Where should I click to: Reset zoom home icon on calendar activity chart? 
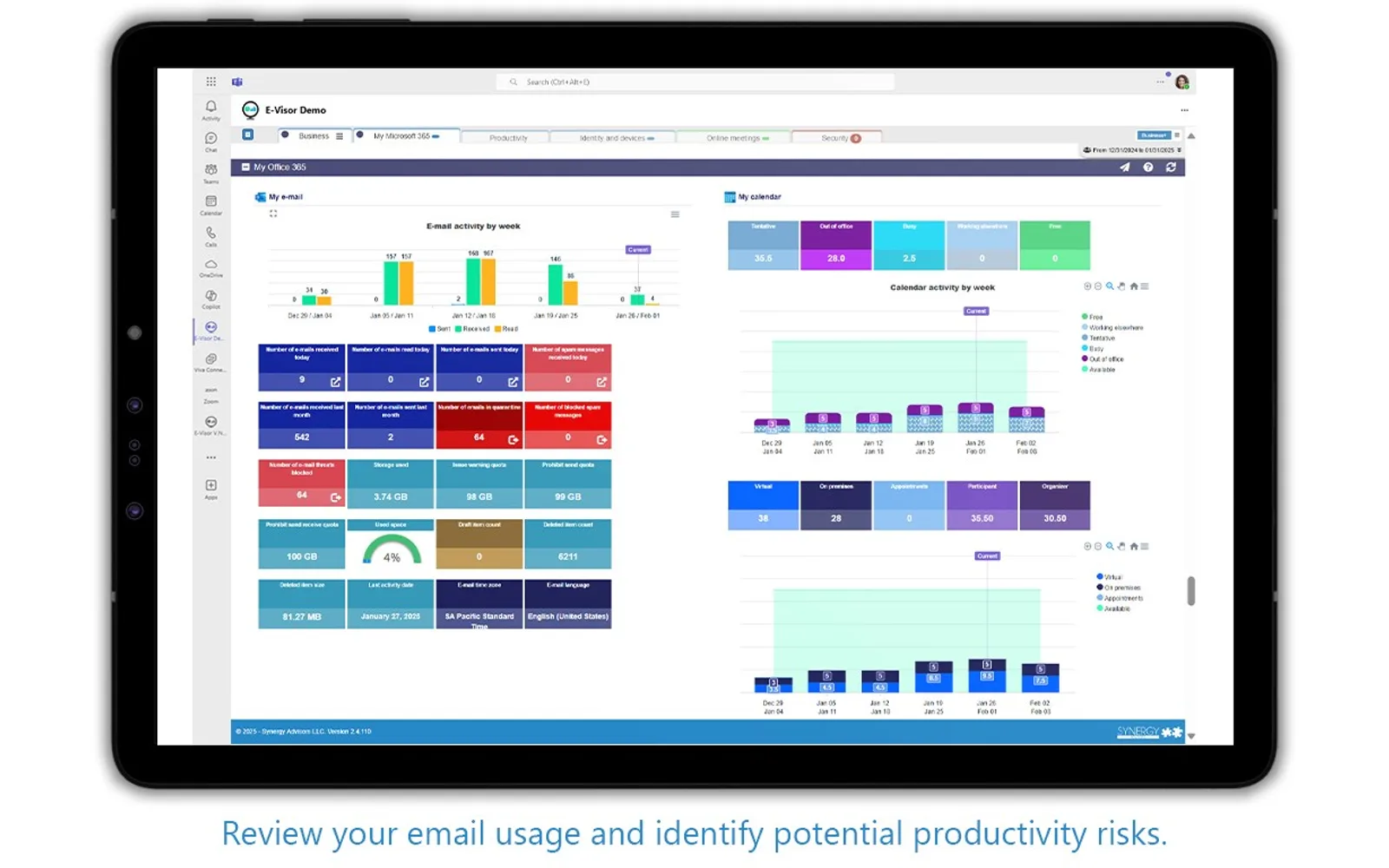(x=1134, y=286)
